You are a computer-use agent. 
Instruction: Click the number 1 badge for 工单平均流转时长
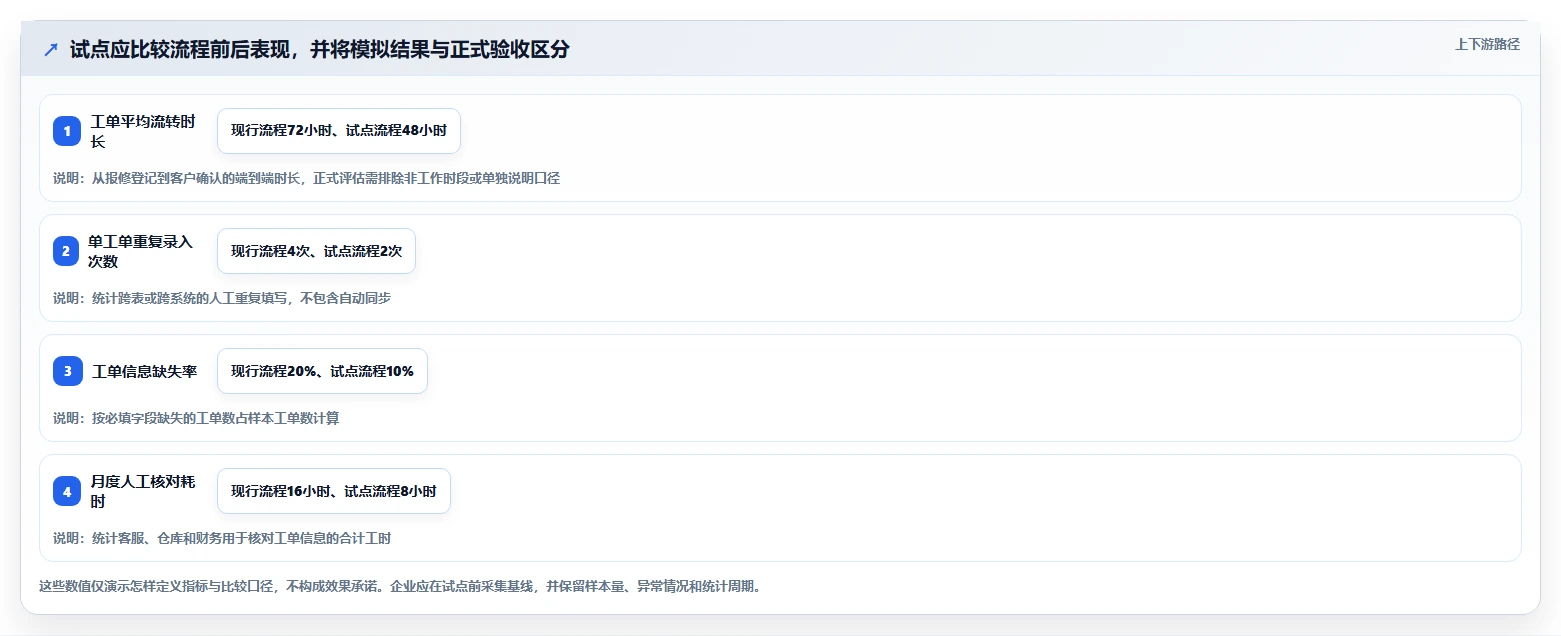67,131
